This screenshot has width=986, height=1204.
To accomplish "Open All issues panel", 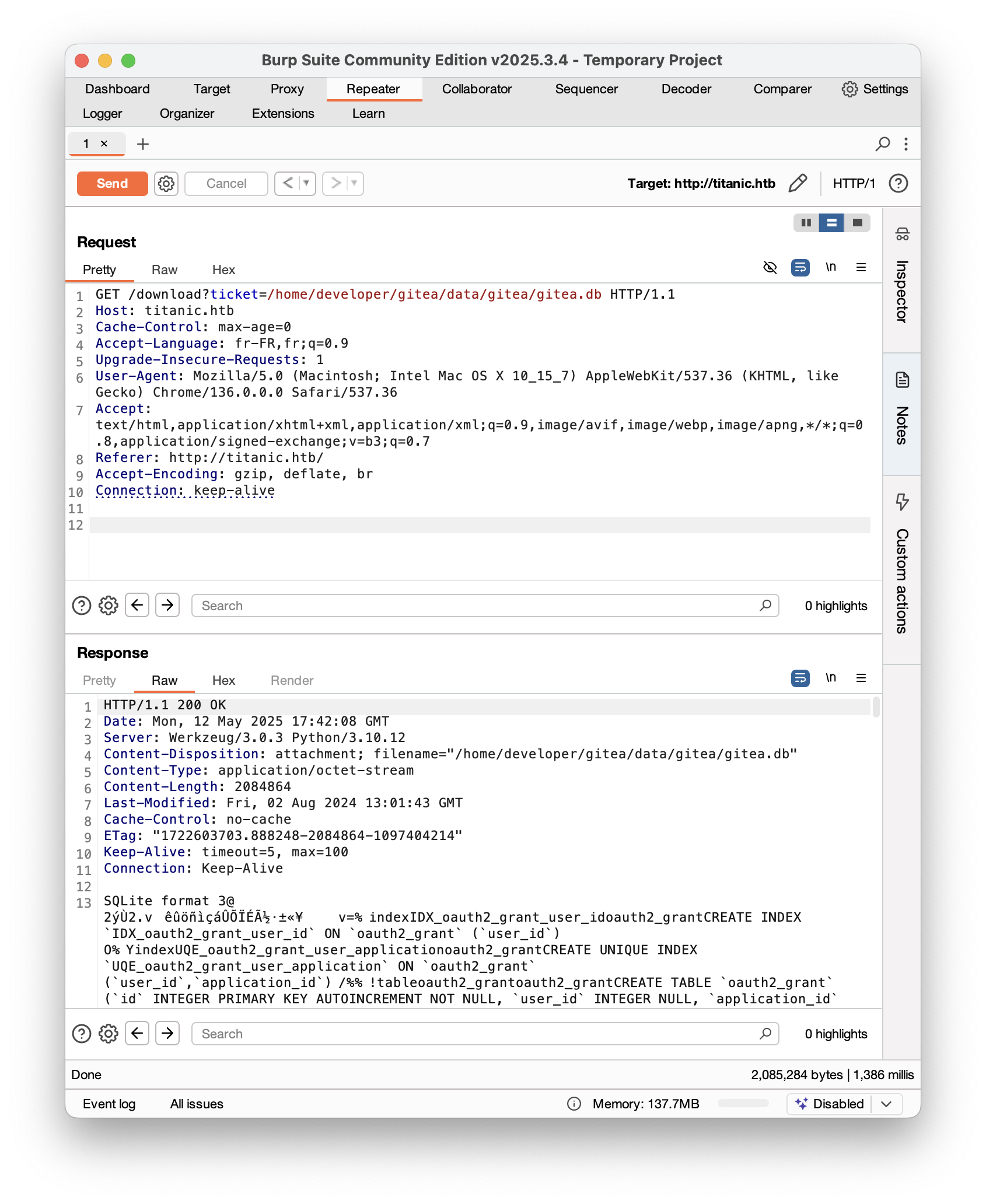I will pos(197,1104).
